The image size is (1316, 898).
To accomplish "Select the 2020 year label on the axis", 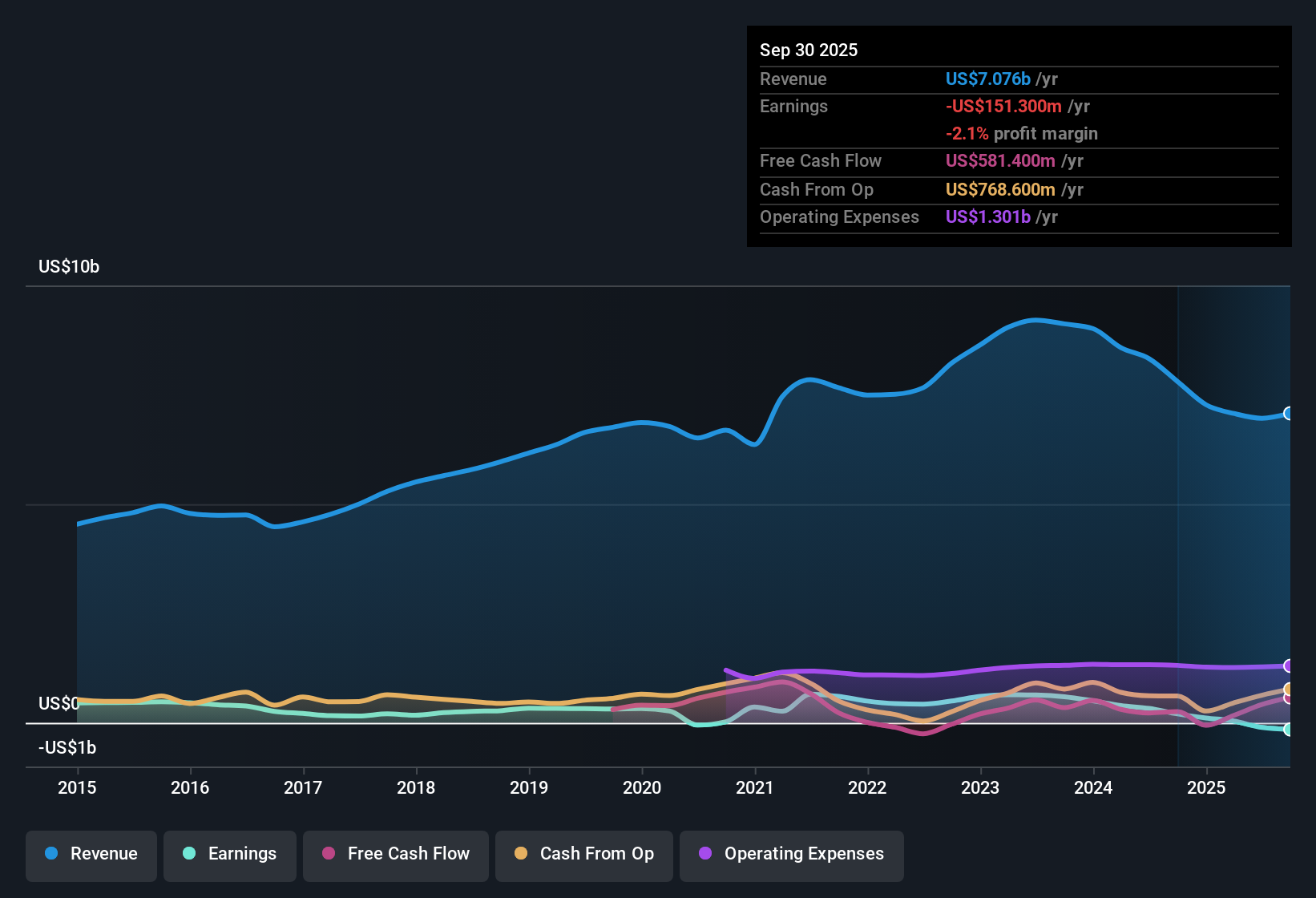I will (x=642, y=788).
